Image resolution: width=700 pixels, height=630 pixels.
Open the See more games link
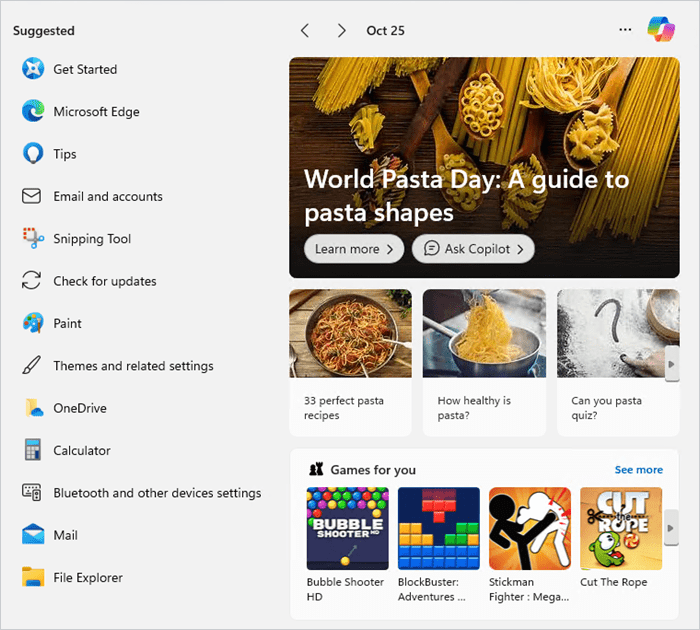(x=638, y=470)
